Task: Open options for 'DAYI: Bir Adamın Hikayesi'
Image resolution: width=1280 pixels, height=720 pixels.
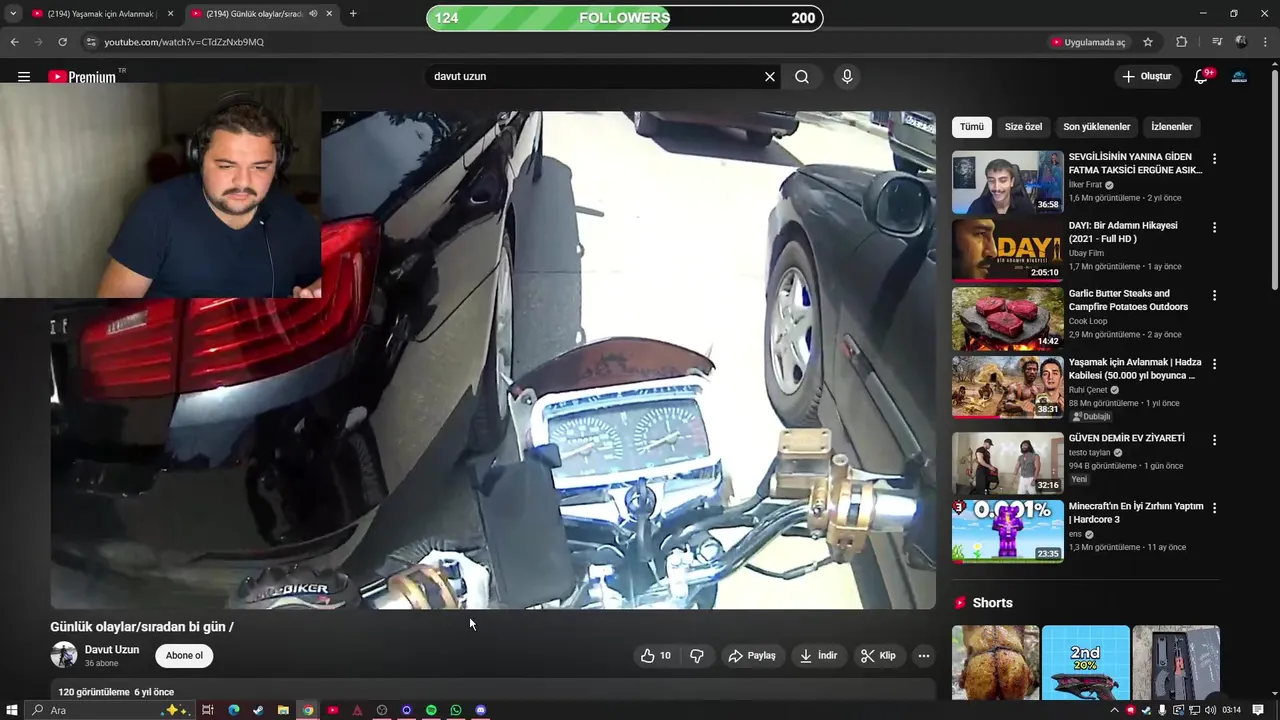Action: [1214, 227]
